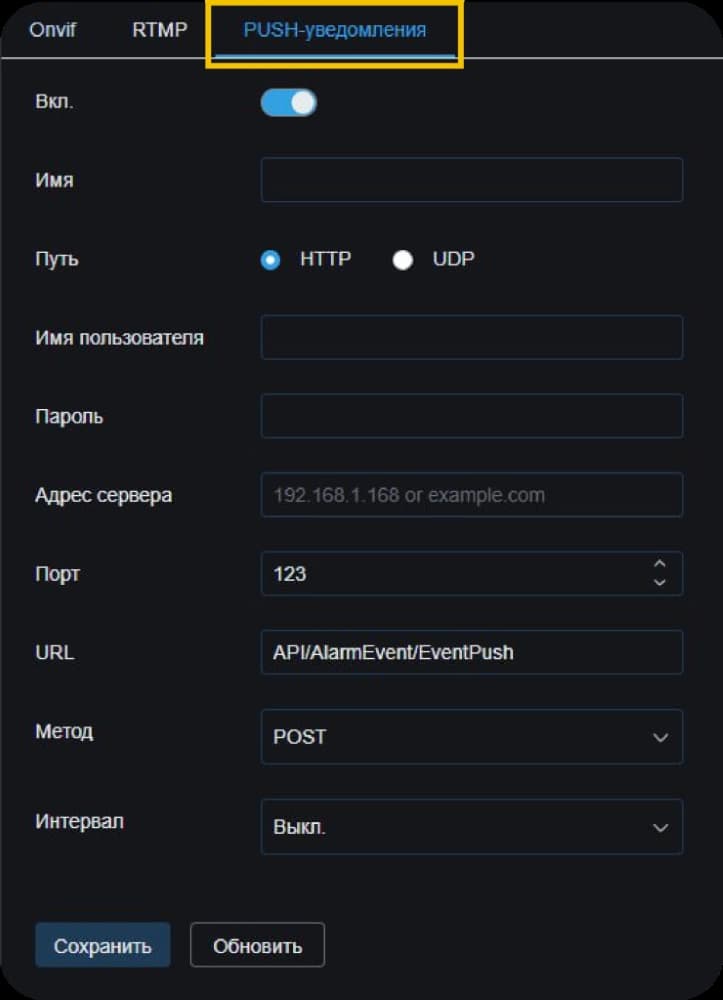Open the PUSH-уведомления tab
Image resolution: width=723 pixels, height=1000 pixels.
tap(335, 30)
